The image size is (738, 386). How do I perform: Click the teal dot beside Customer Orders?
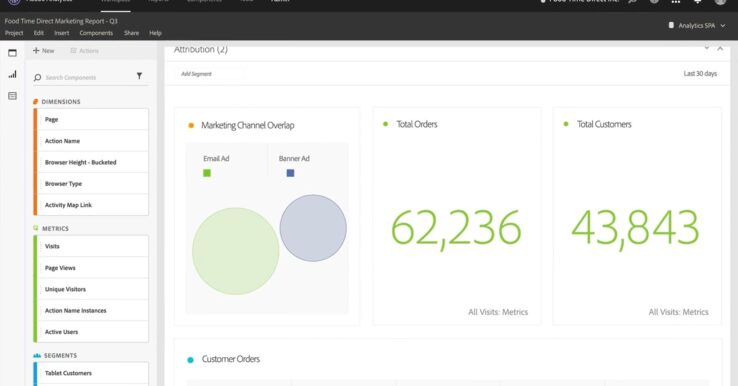pos(190,360)
